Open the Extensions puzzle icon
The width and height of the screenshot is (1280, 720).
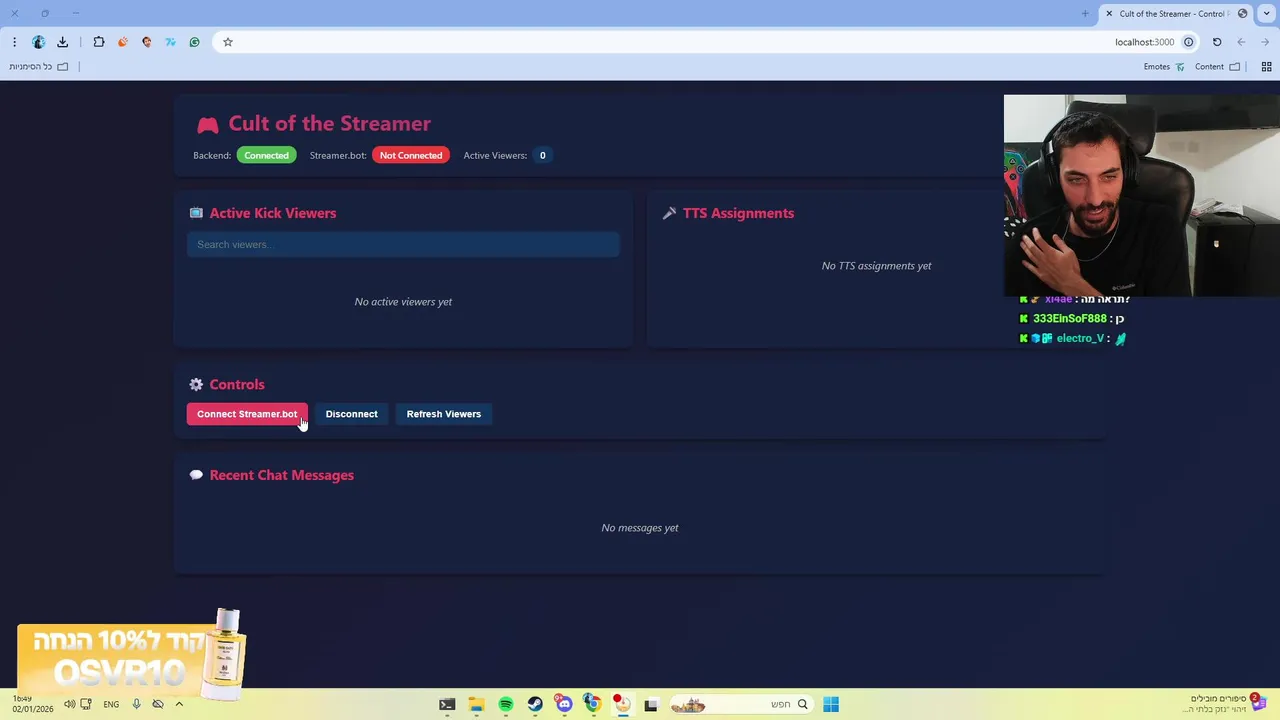pos(99,42)
